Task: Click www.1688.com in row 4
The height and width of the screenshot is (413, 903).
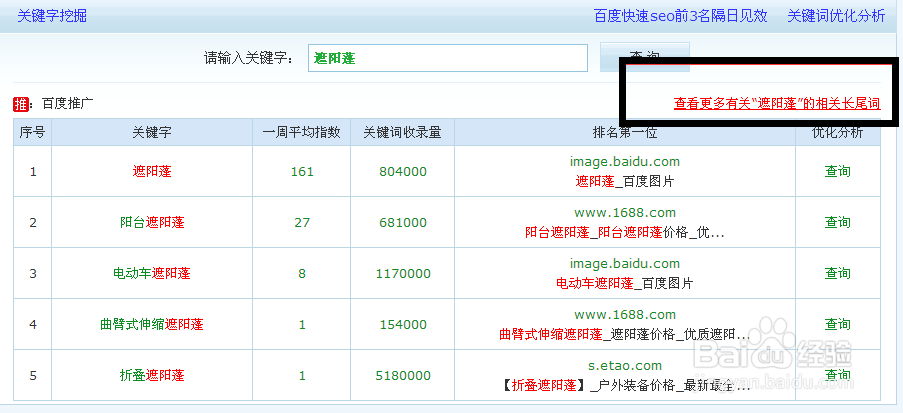Action: coord(625,315)
